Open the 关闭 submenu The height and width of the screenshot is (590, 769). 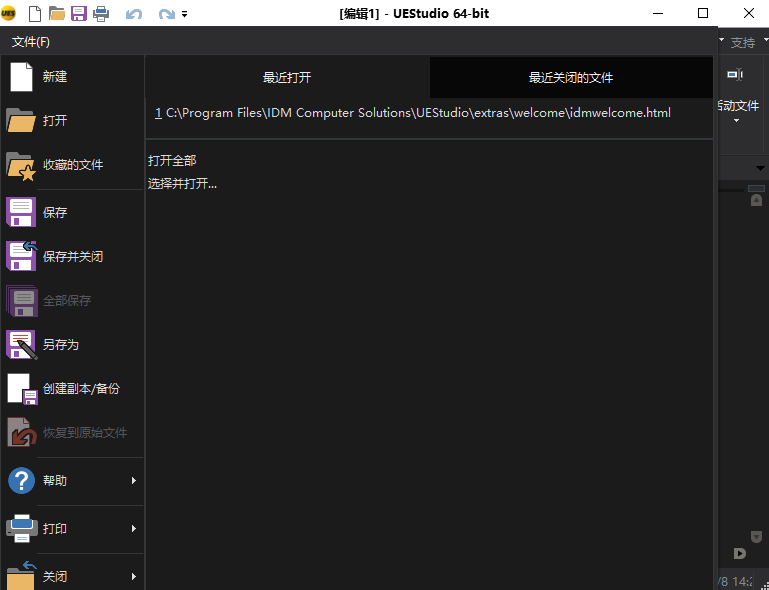point(72,574)
